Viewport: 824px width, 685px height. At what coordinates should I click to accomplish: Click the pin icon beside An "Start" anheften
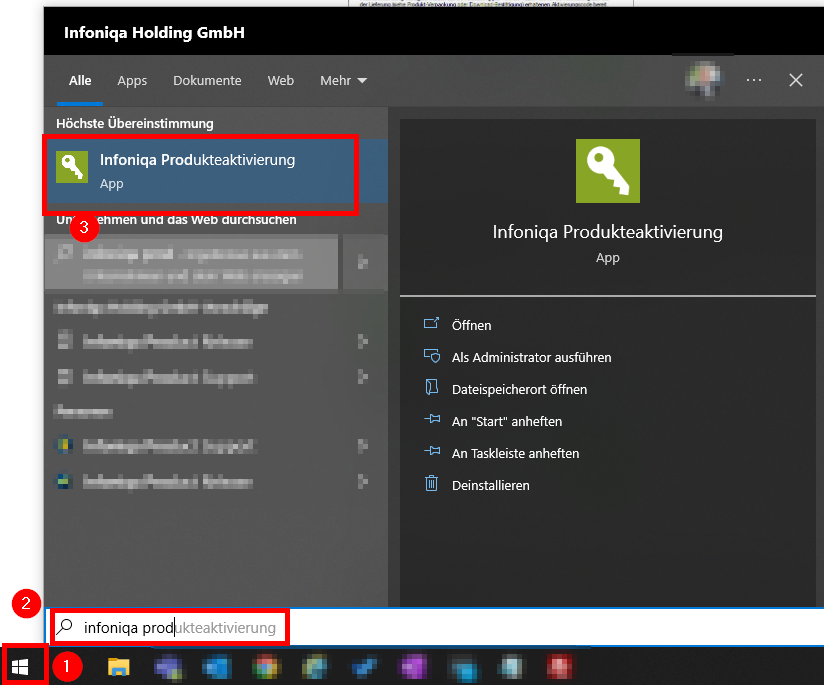click(432, 419)
